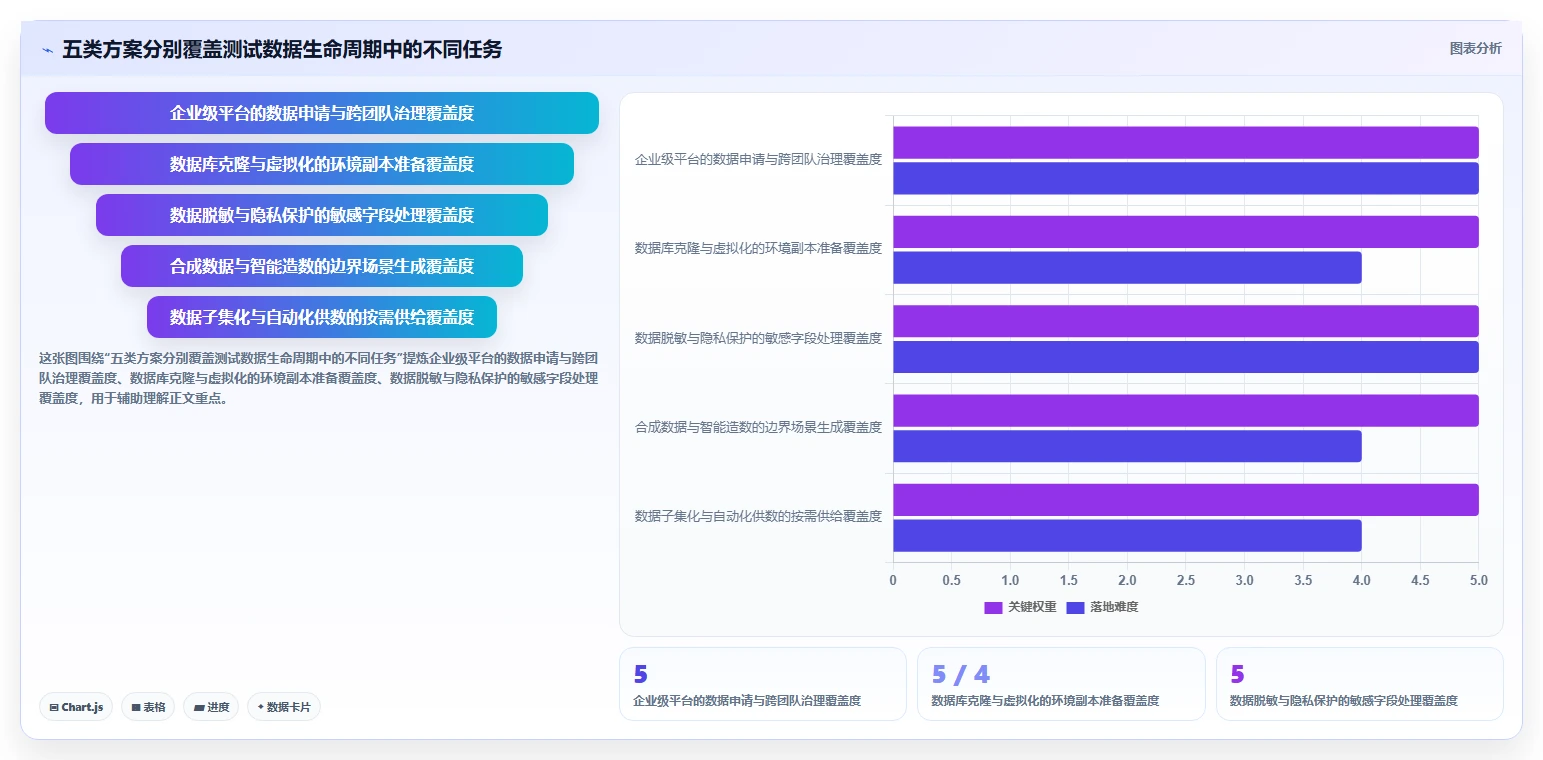Click the 落地难度 bar for 合成数据与智能造数

click(1127, 446)
